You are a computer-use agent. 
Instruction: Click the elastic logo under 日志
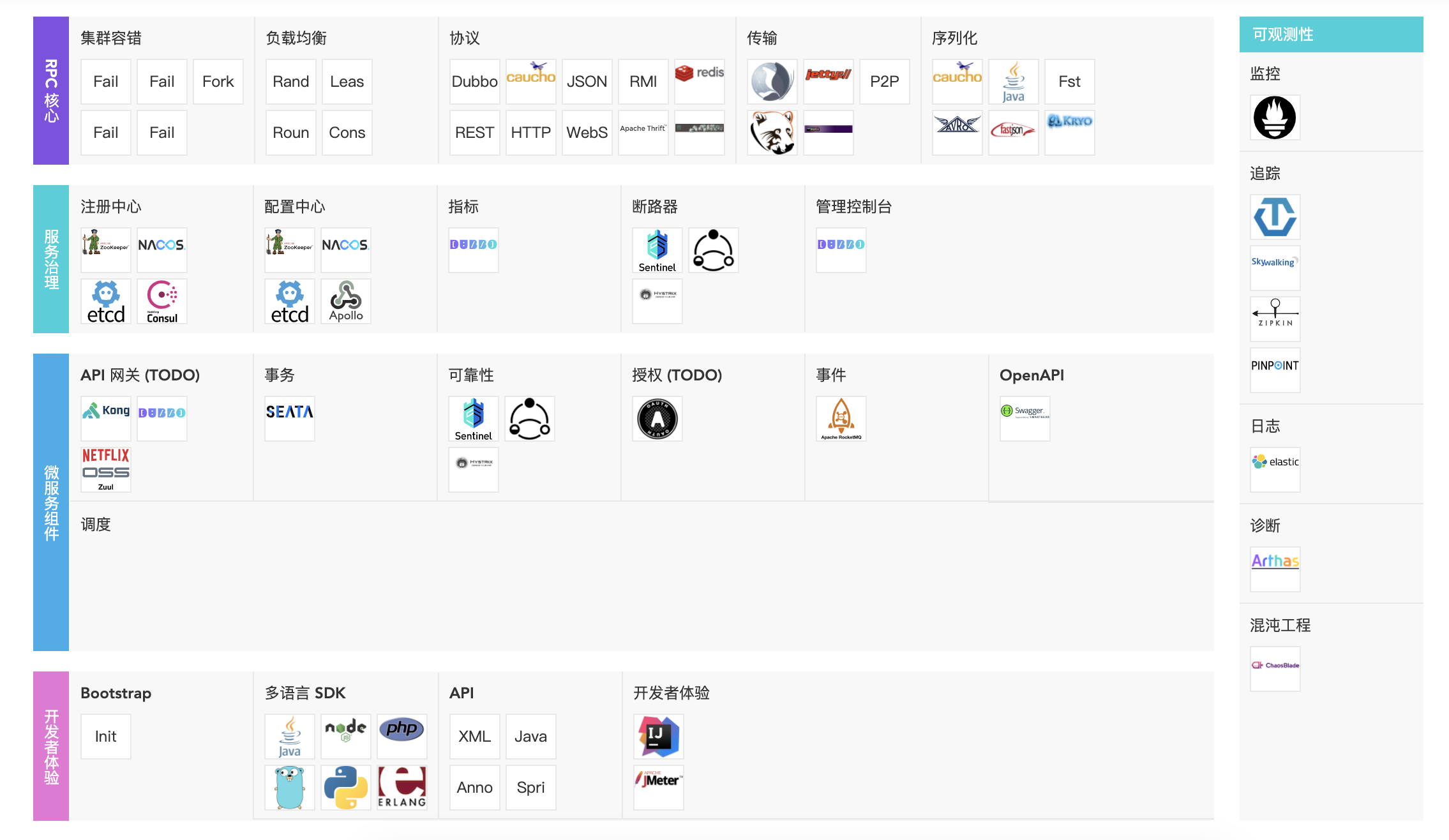coord(1275,470)
